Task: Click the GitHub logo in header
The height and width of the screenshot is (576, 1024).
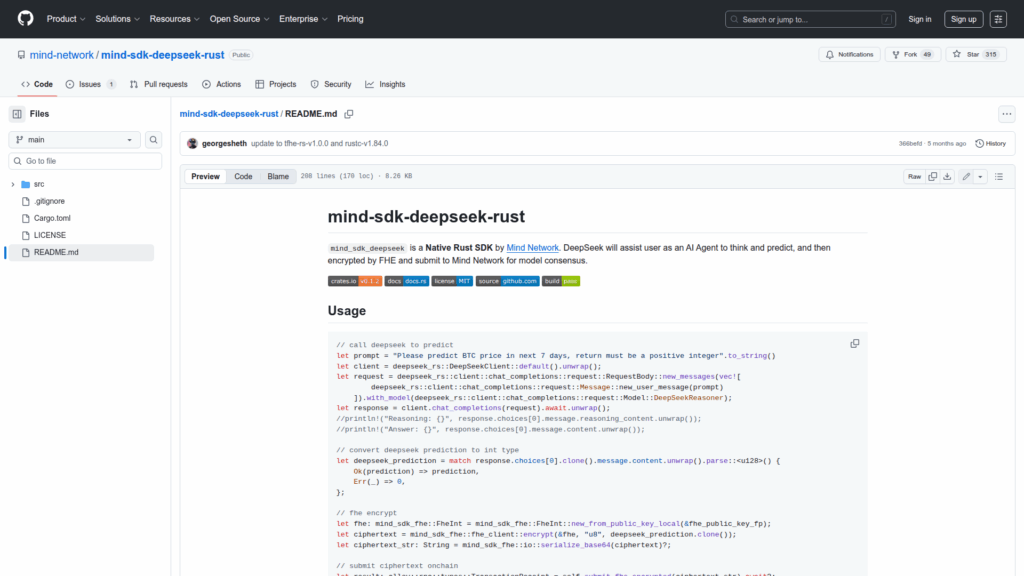Action: click(25, 19)
